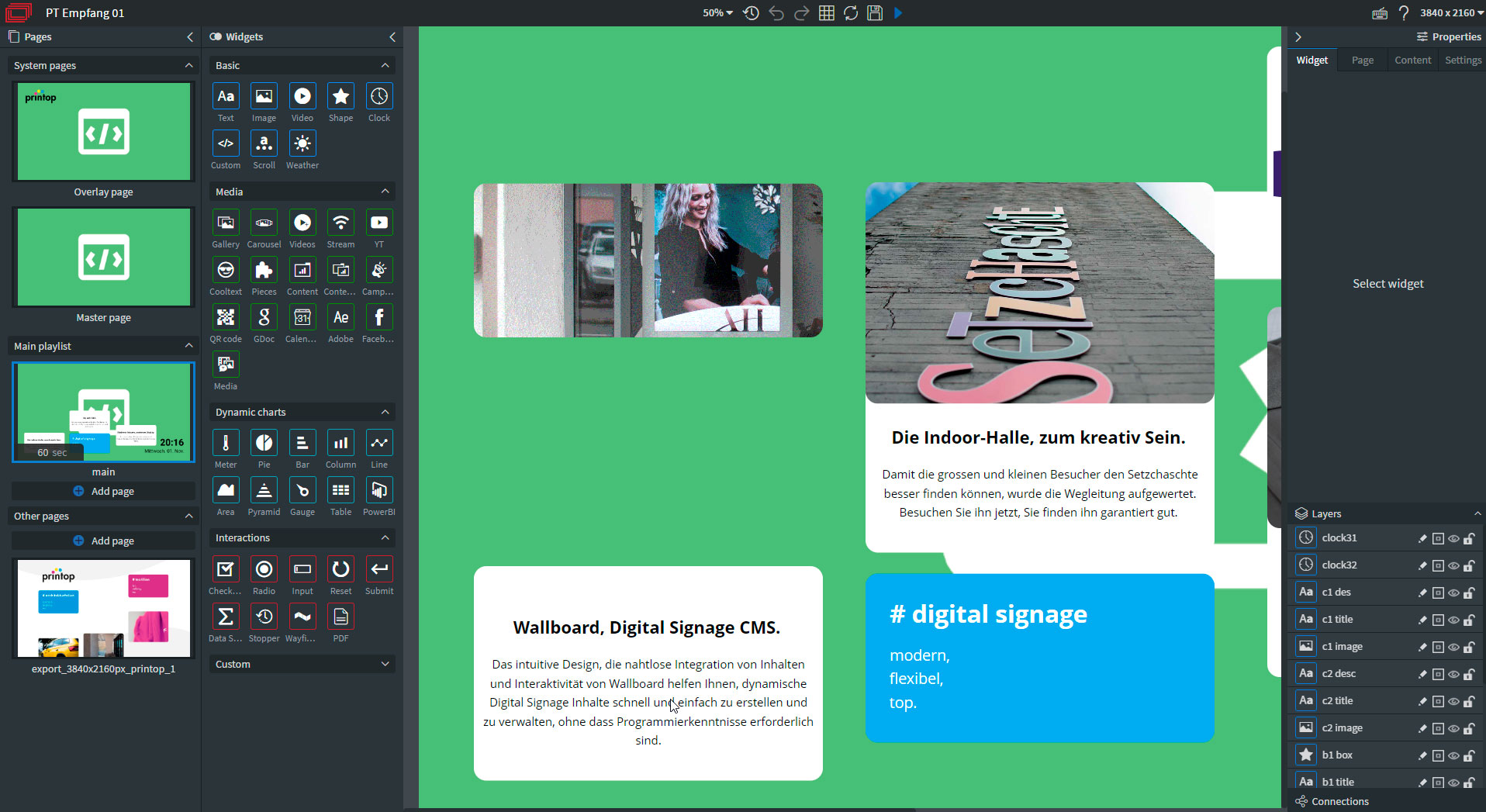
Task: Click Add page under Main playlist
Action: (x=104, y=492)
